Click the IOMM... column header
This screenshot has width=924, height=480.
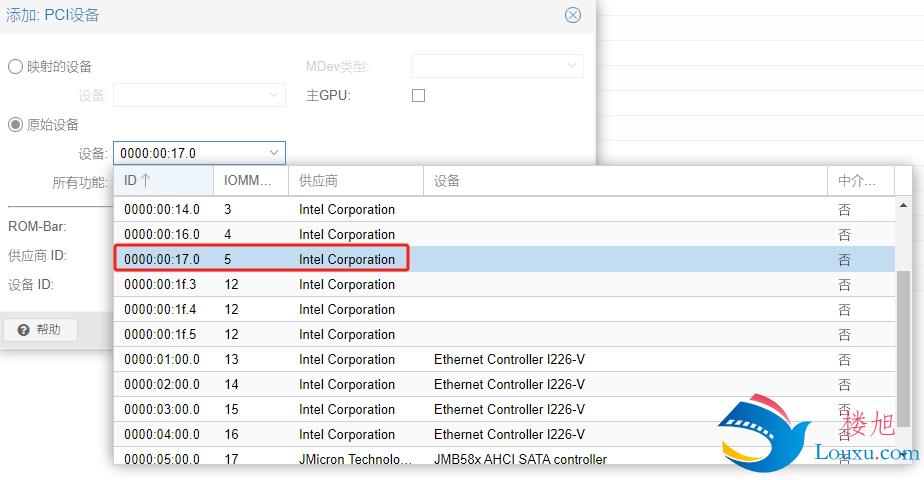pyautogui.click(x=250, y=181)
